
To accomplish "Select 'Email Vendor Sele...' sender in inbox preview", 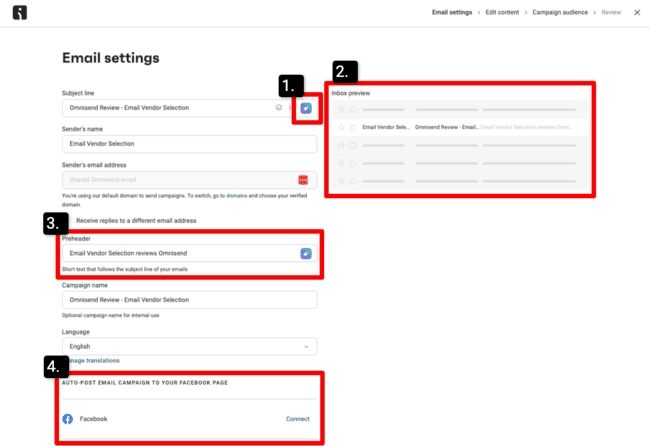I will click(x=386, y=127).
